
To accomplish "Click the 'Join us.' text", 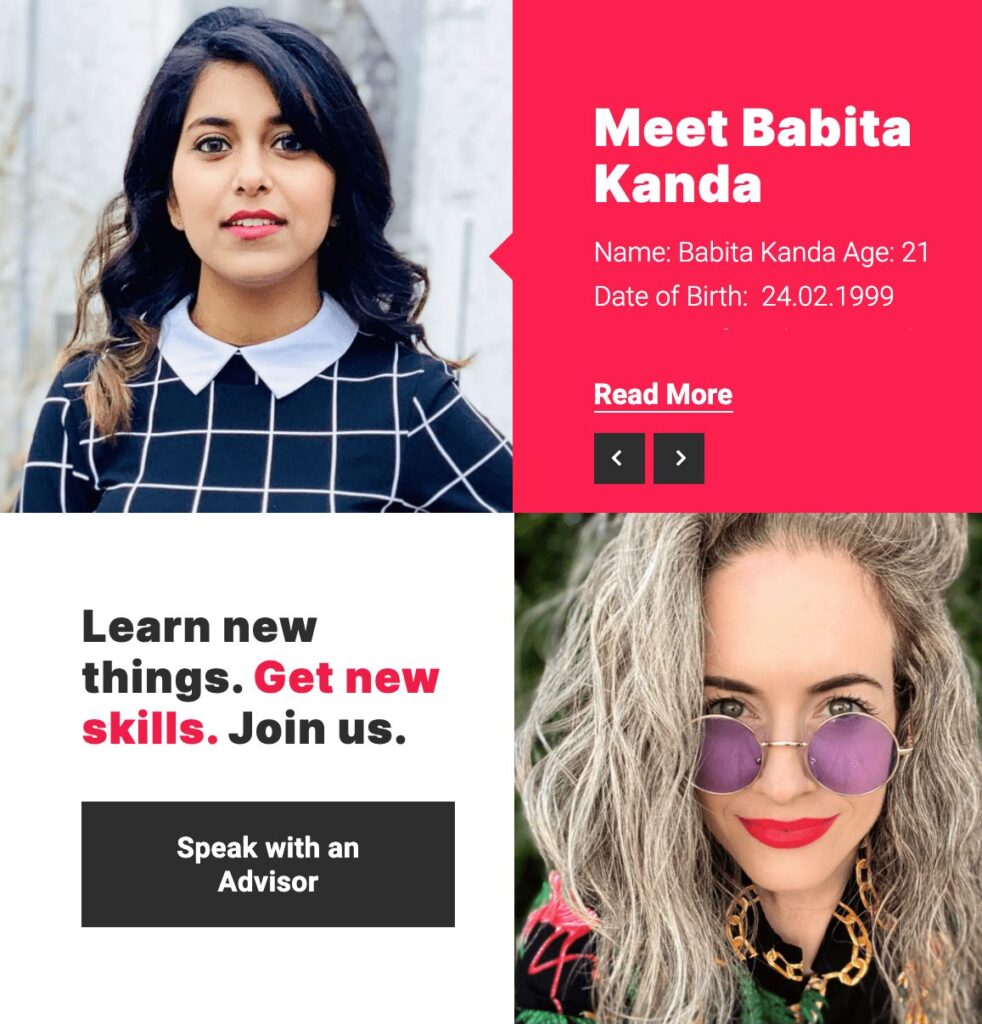I will [317, 729].
